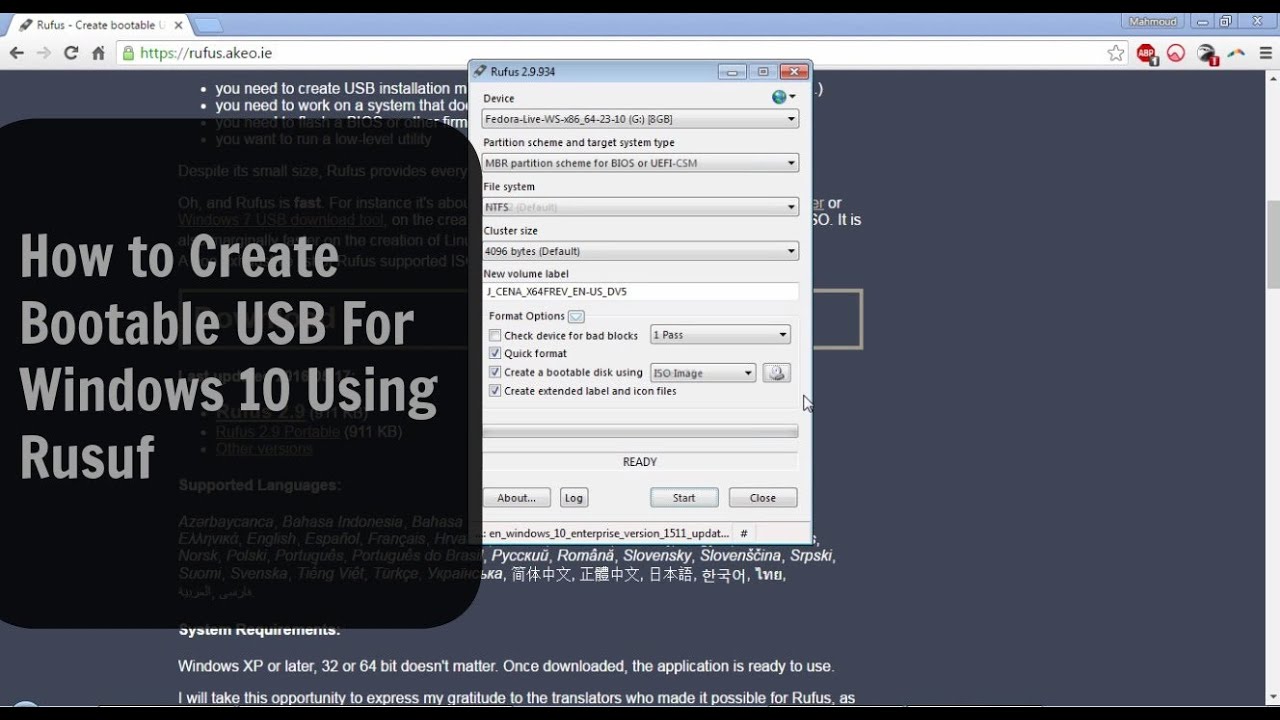Screen dimensions: 1280x720
Task: Click the browser address bar URL
Action: coord(206,53)
